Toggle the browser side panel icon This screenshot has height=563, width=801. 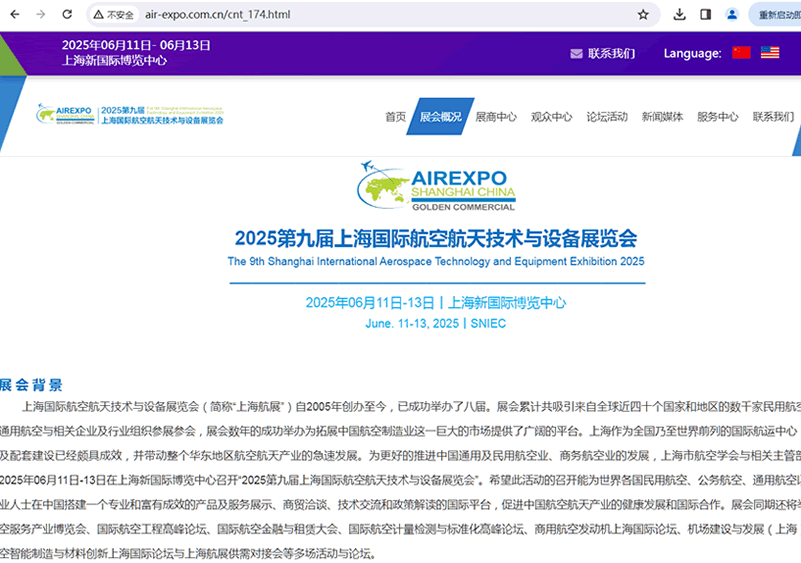point(705,14)
